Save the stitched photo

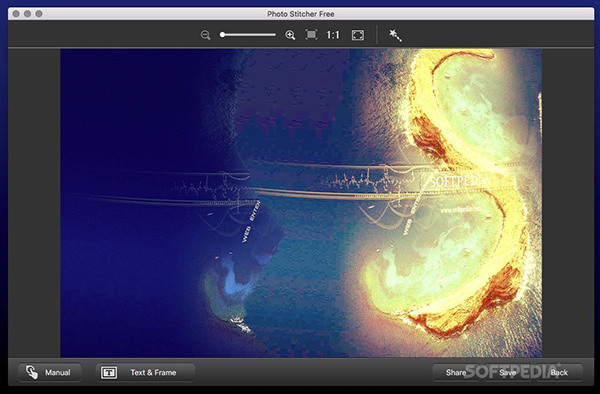pyautogui.click(x=507, y=372)
